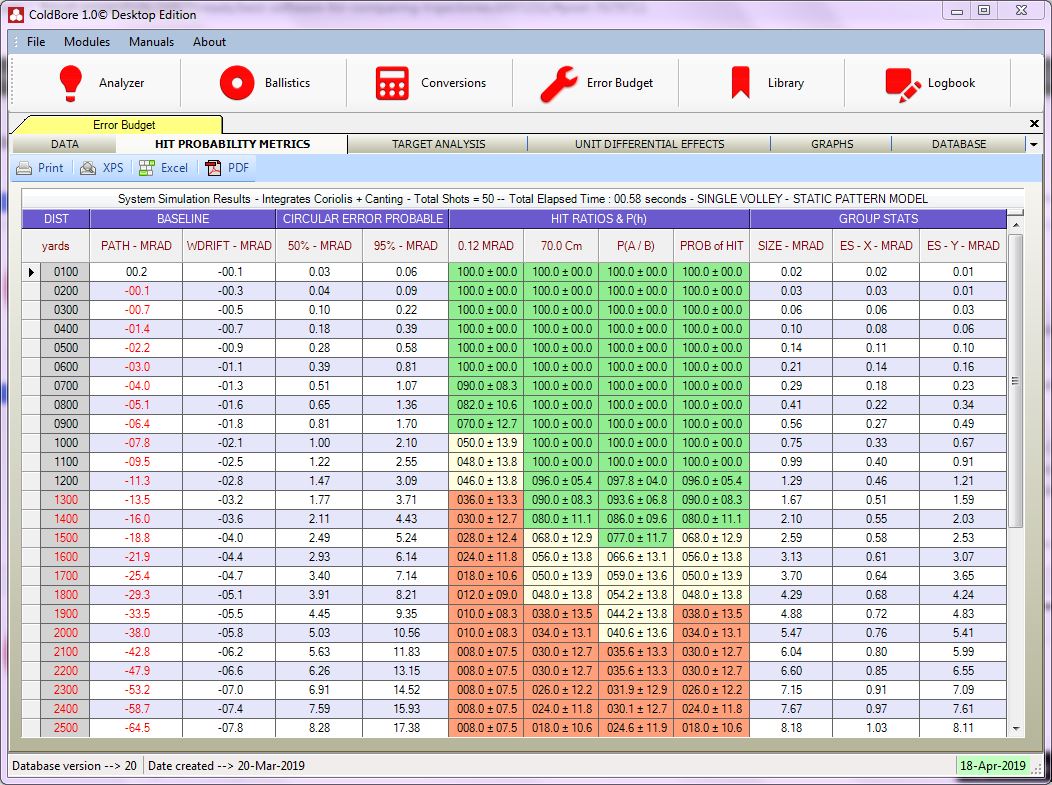Open the DATABASE tab
Viewport: 1052px width, 785px height.
click(959, 144)
